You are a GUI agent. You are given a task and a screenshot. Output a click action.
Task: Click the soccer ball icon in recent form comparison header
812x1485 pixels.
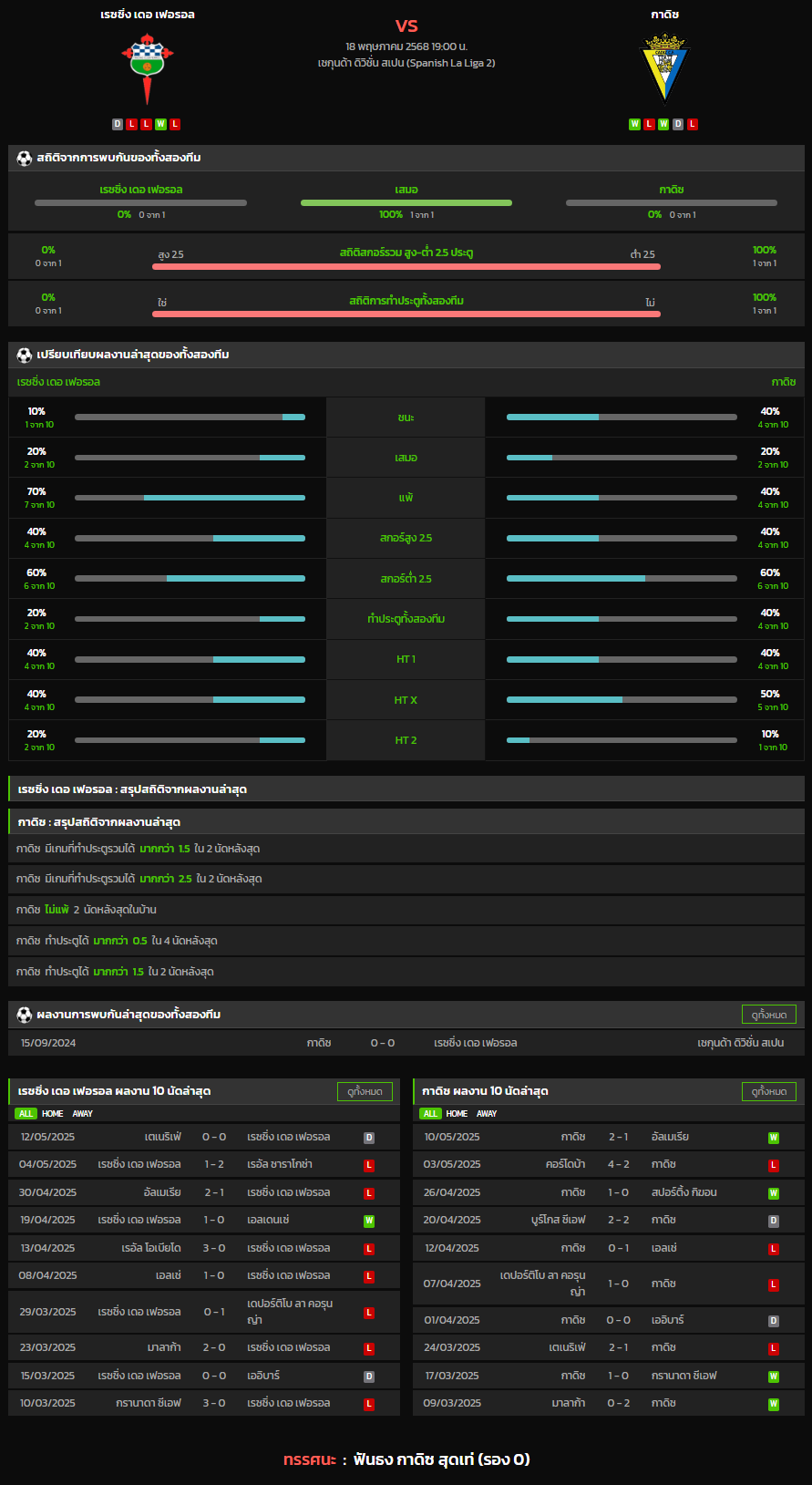point(25,355)
